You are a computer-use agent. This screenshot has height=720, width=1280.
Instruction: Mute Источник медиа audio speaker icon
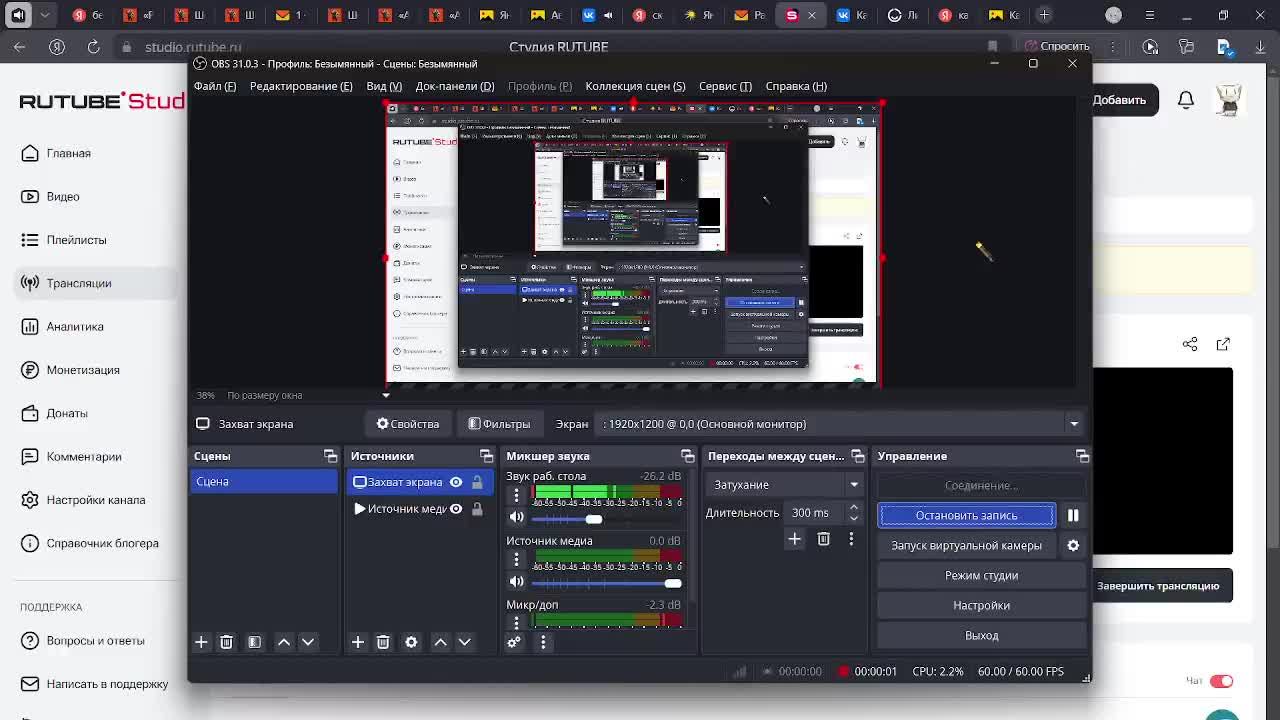point(517,581)
